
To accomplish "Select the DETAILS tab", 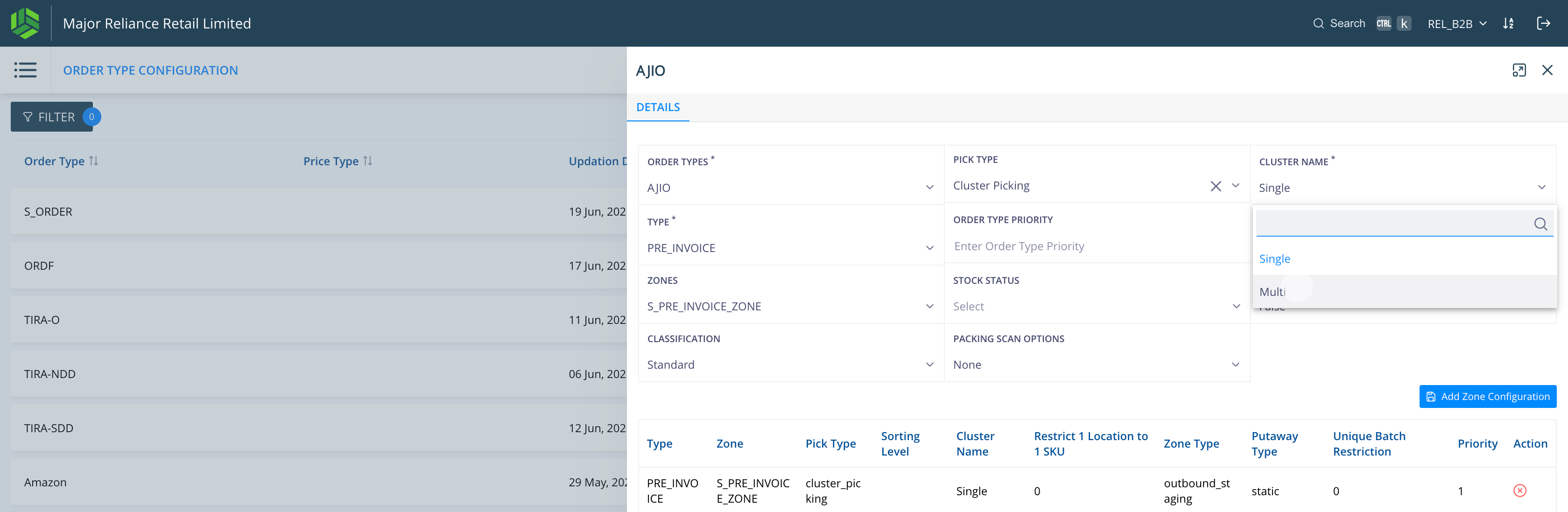I will 657,107.
